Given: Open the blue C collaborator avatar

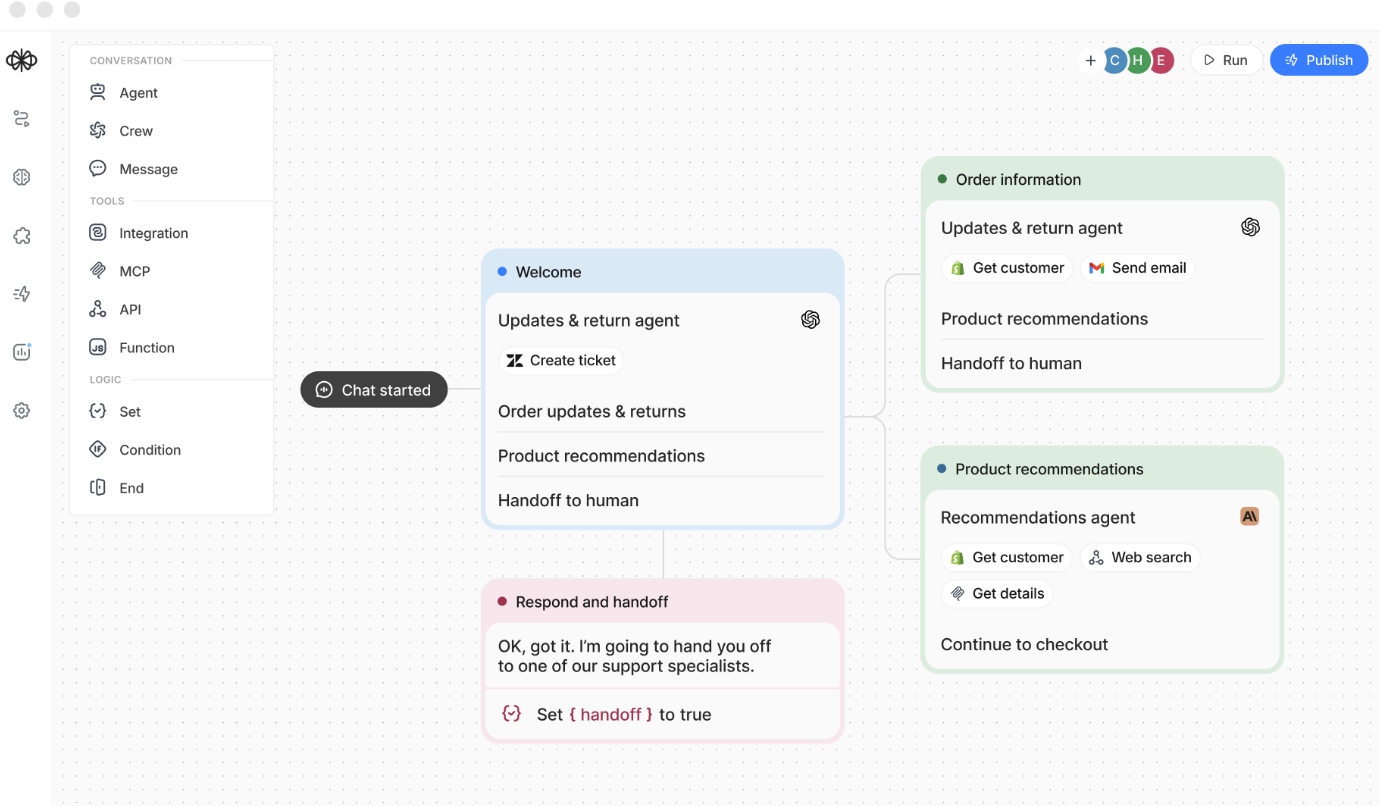Looking at the screenshot, I should point(1114,60).
